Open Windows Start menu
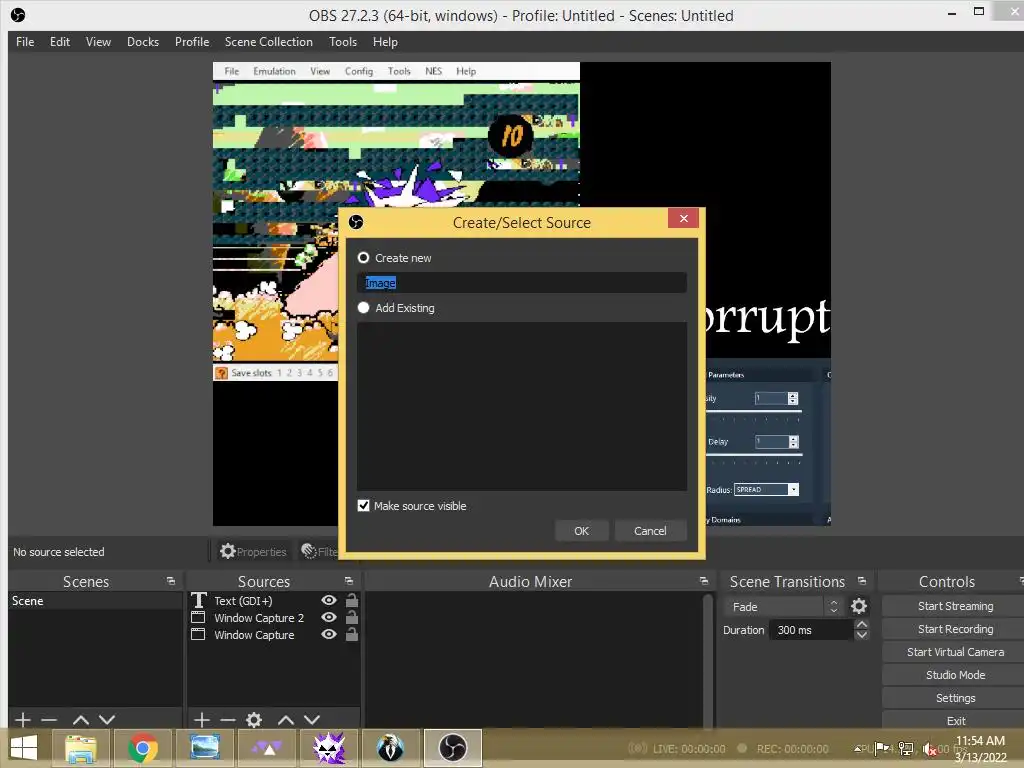This screenshot has height=768, width=1024. 24,748
